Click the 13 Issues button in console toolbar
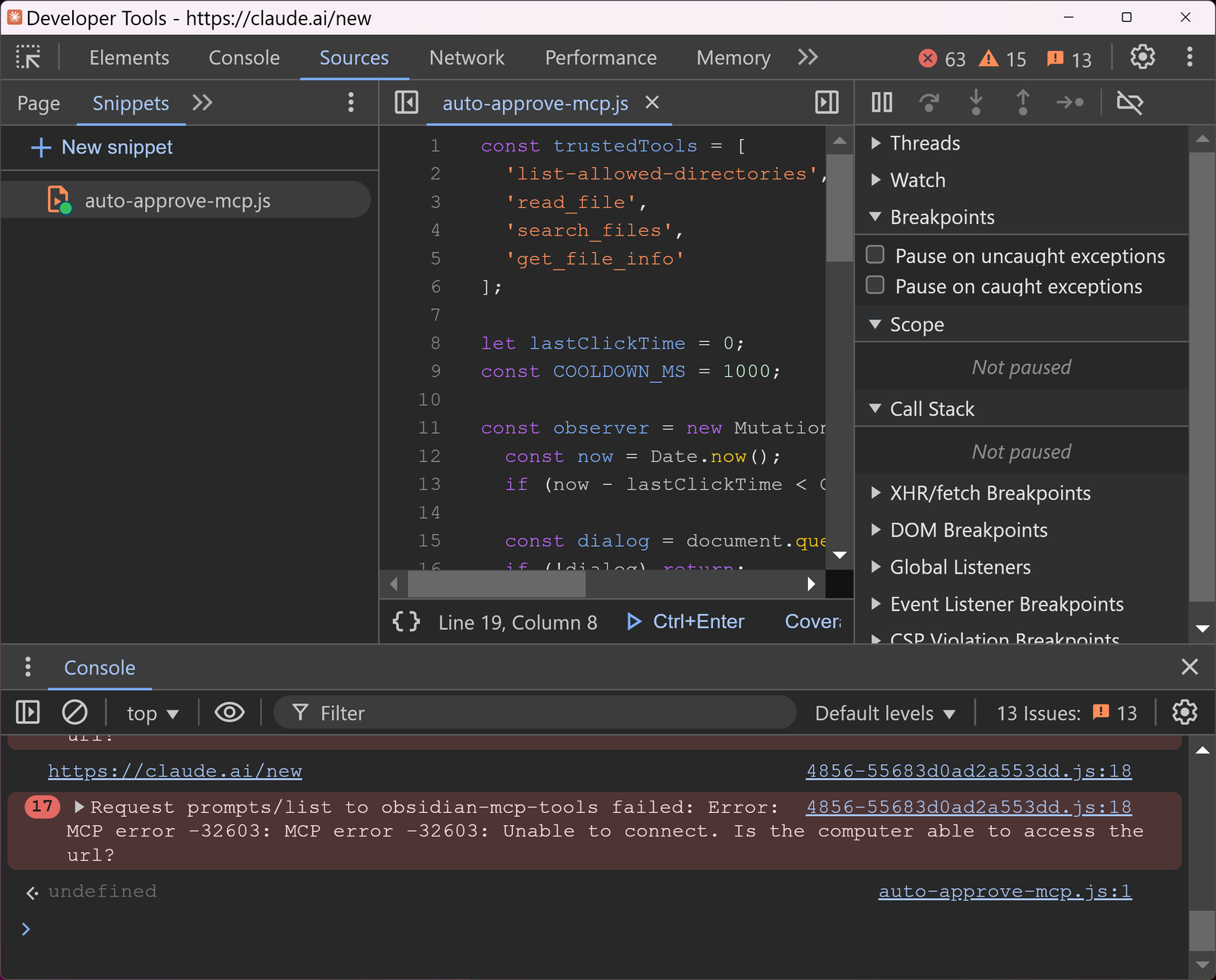The height and width of the screenshot is (980, 1216). click(1066, 713)
